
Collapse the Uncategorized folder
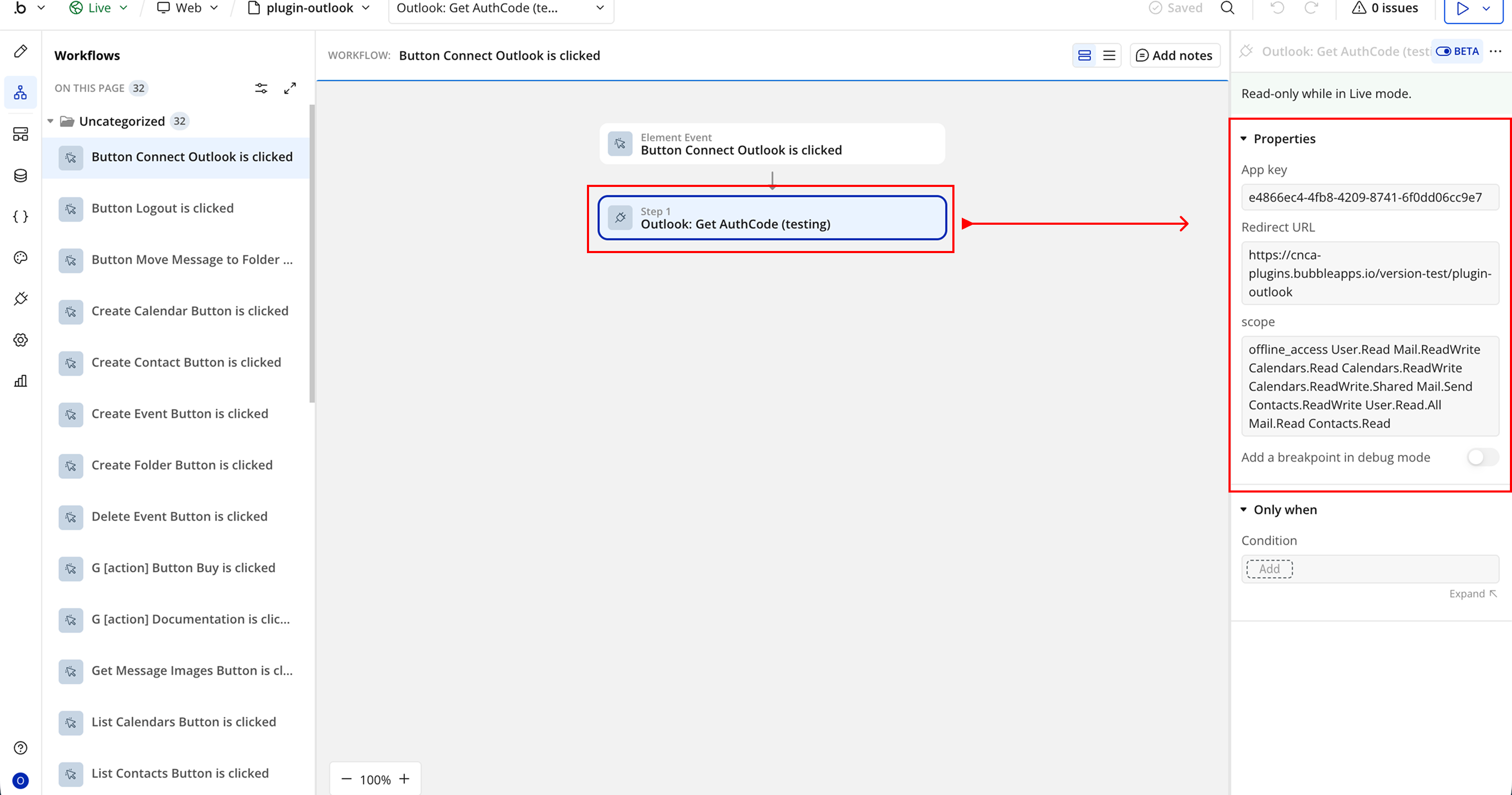click(50, 121)
